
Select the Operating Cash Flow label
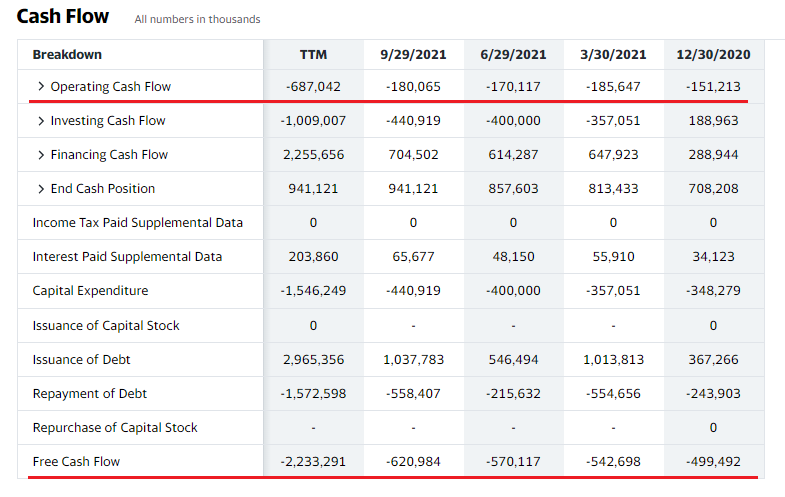point(111,87)
